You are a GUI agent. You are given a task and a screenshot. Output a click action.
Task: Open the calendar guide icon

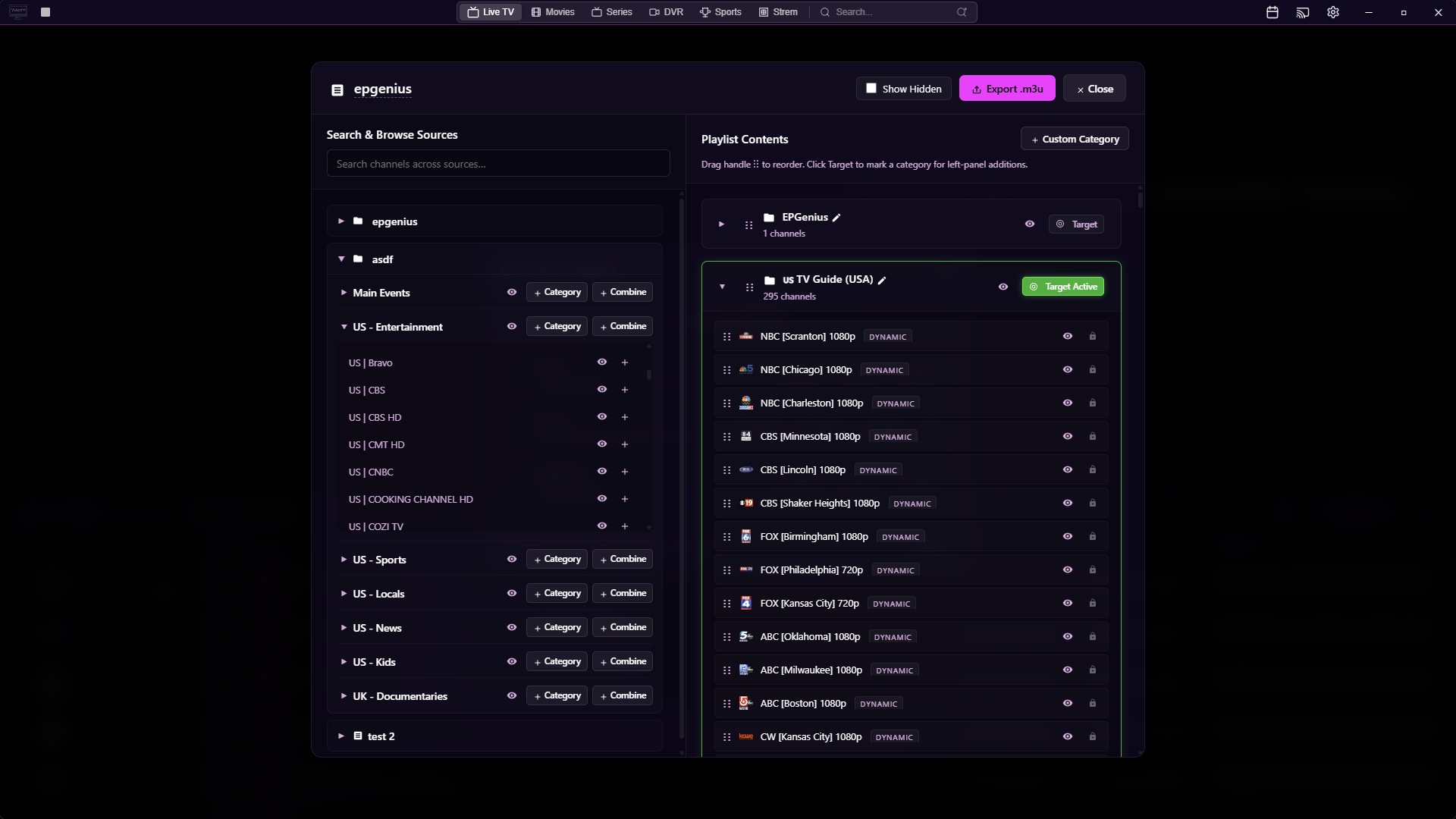click(1272, 12)
